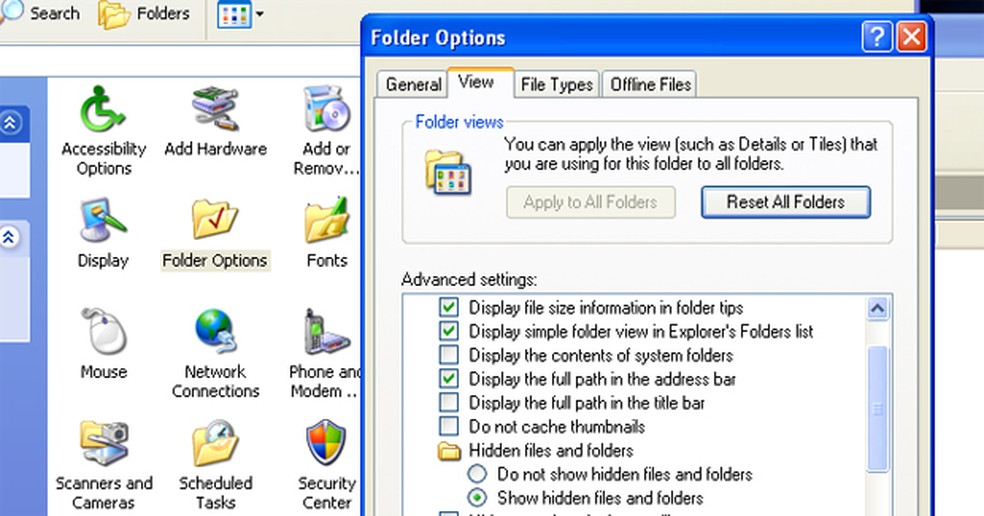Click the Search toolbar button
Screen dimensions: 984x516
click(40, 13)
